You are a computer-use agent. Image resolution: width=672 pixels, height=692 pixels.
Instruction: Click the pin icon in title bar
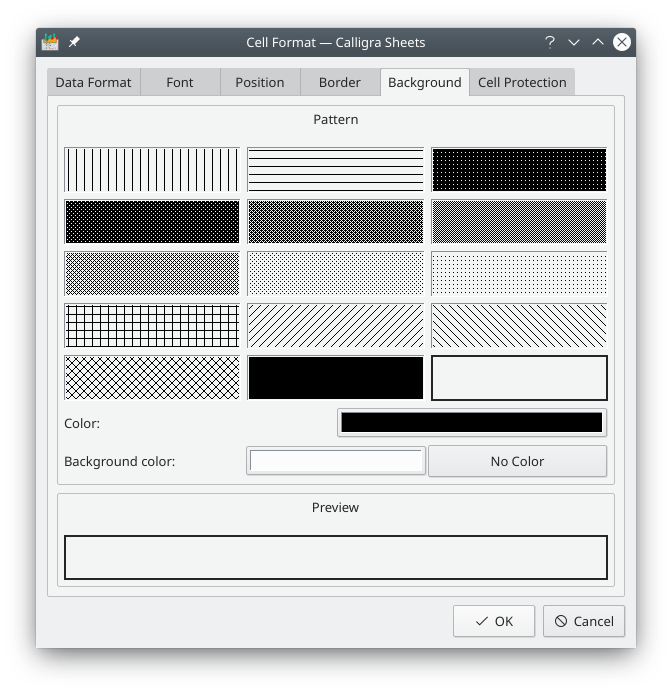coord(74,42)
